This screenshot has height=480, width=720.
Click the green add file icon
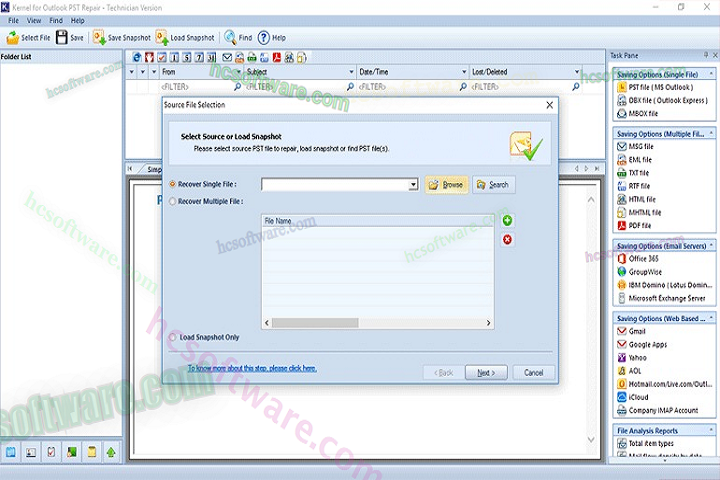(507, 220)
